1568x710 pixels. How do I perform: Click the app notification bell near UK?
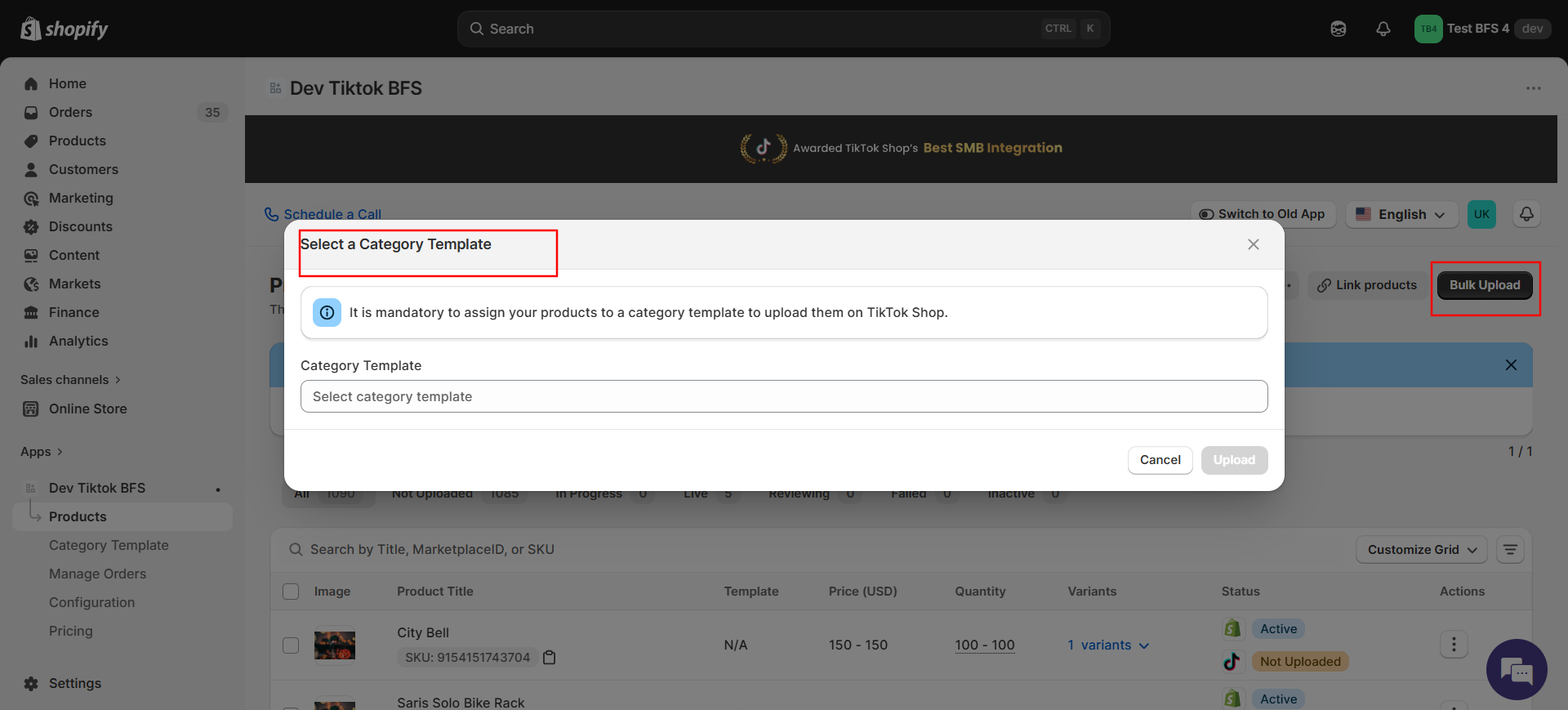[1526, 214]
